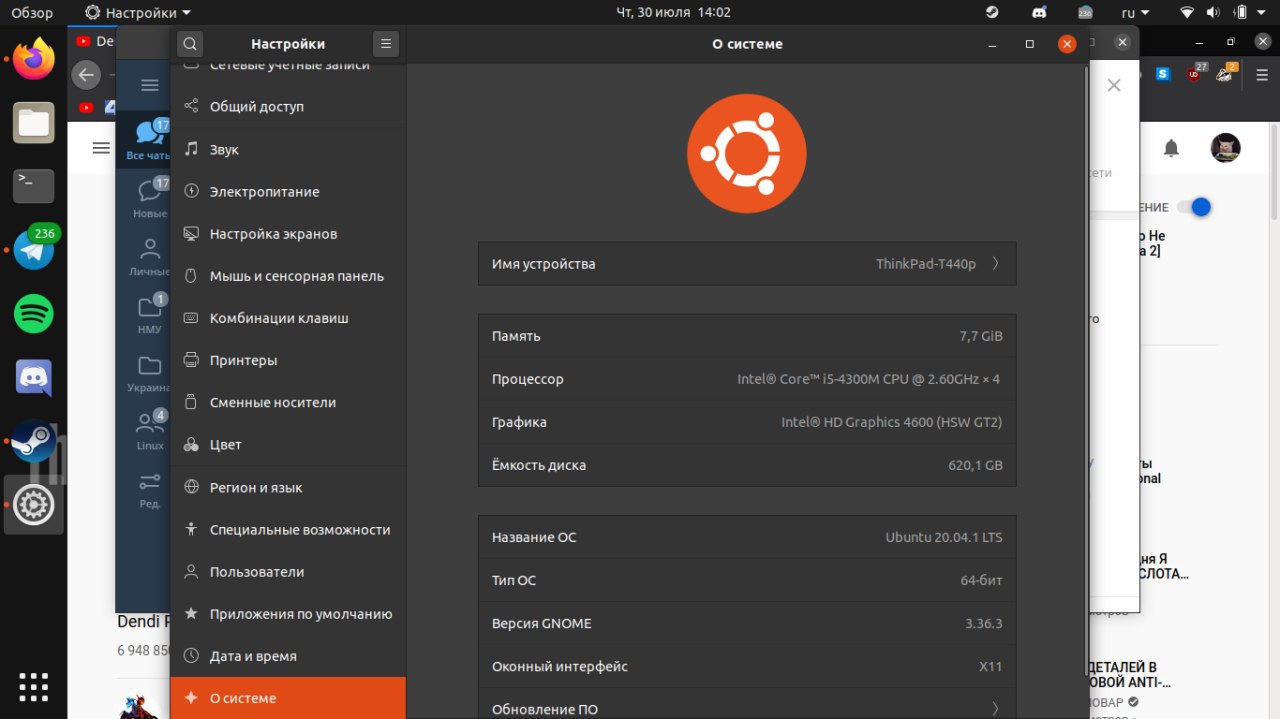Image resolution: width=1280 pixels, height=719 pixels.
Task: Open the system menu arrow in top bar
Action: click(1264, 13)
